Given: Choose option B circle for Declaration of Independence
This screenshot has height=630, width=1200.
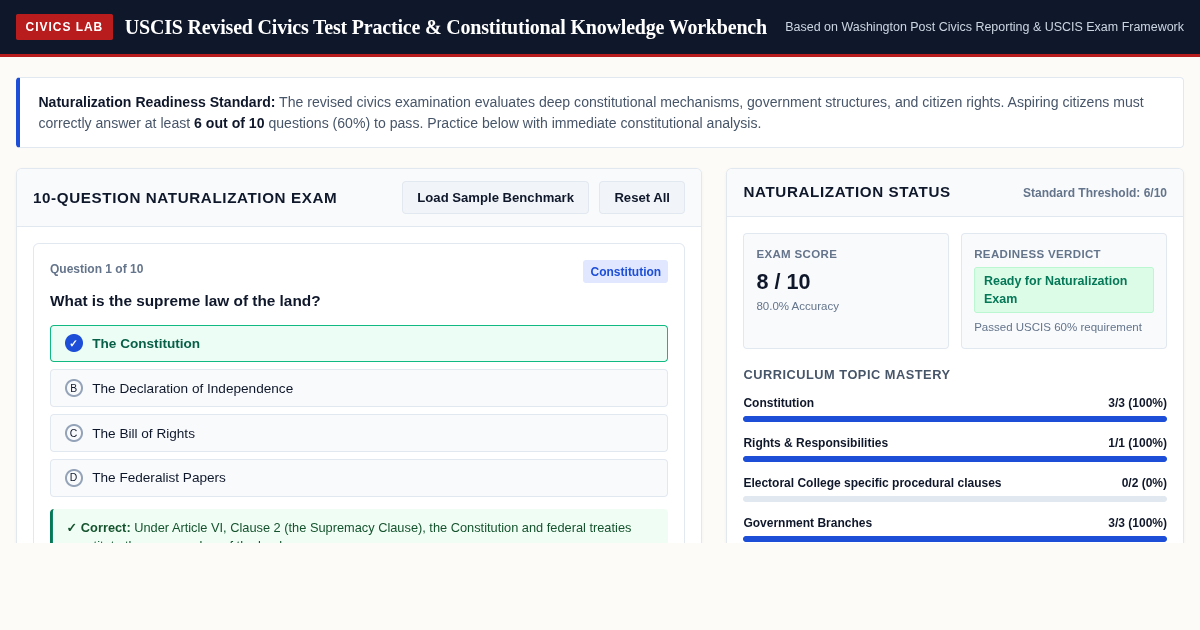Looking at the screenshot, I should (x=74, y=388).
